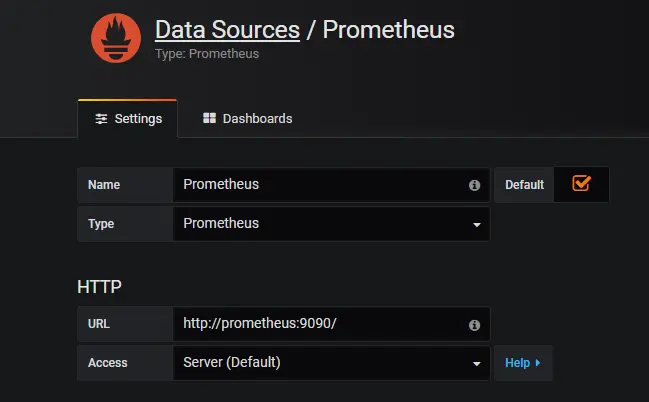Click the HTTP section heading
The height and width of the screenshot is (402, 649).
(99, 287)
